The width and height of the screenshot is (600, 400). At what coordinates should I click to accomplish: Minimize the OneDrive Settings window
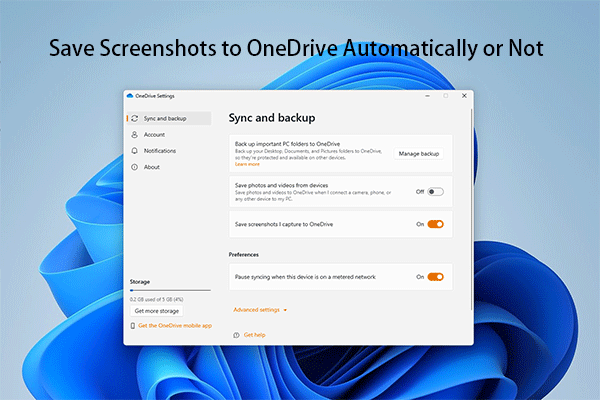pos(427,96)
